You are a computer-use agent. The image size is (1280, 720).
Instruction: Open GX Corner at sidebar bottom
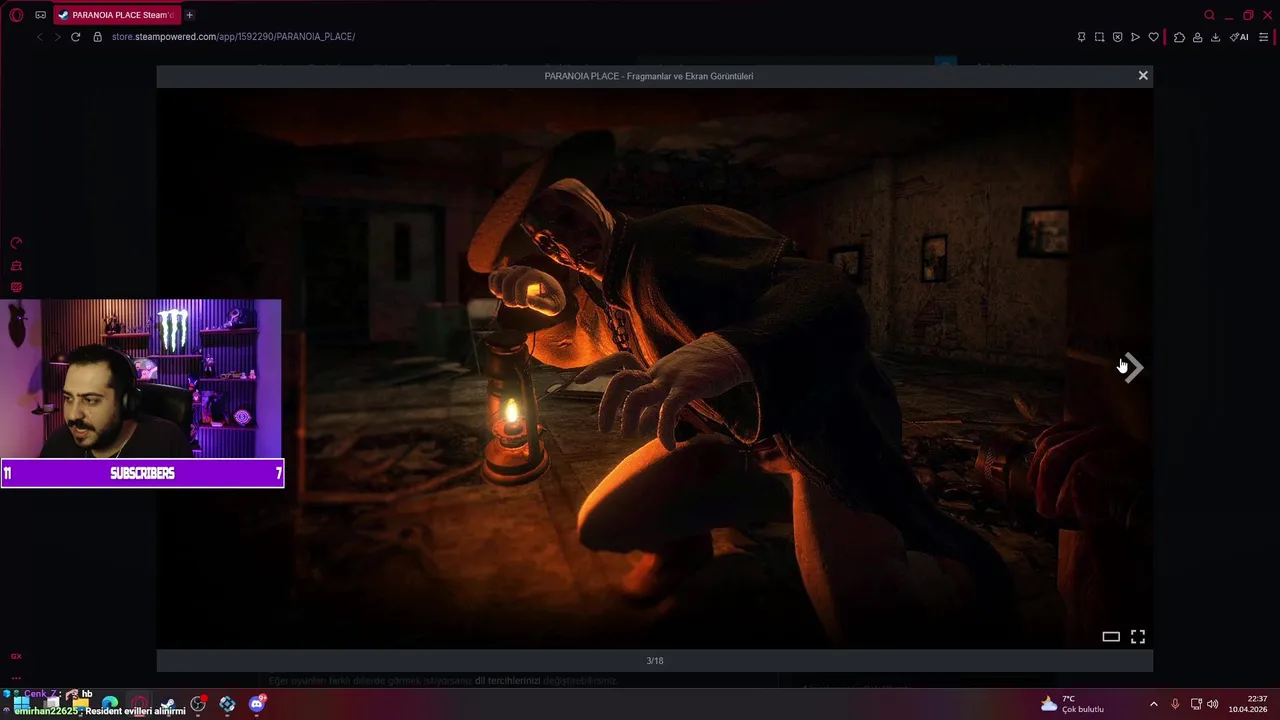point(16,656)
